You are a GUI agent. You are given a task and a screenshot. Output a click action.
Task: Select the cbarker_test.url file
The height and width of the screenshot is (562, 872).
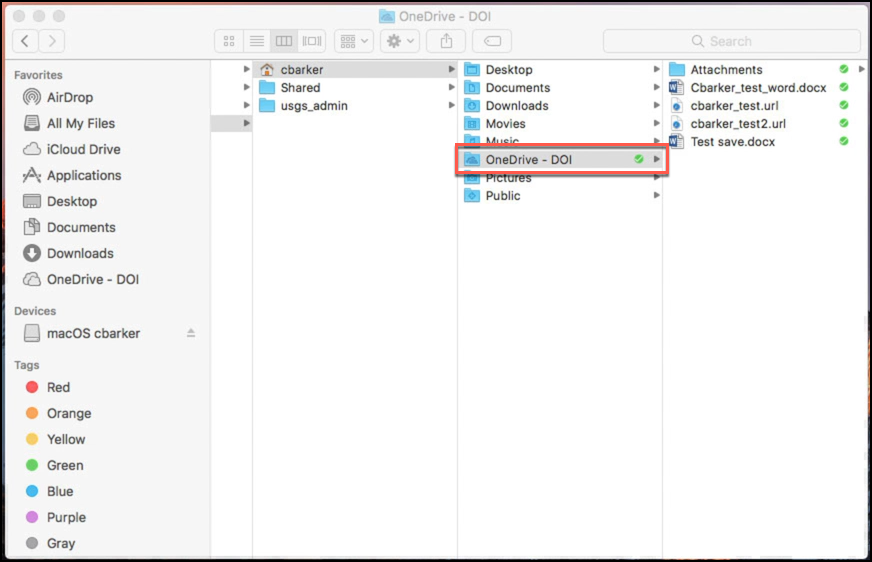tap(767, 106)
